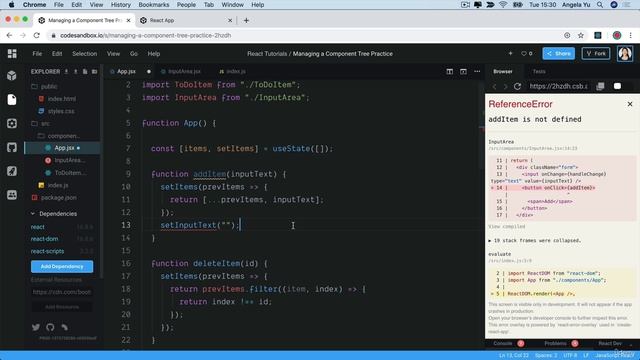Open Configuration Files gear icon
The image size is (640, 360).
(x=12, y=123)
